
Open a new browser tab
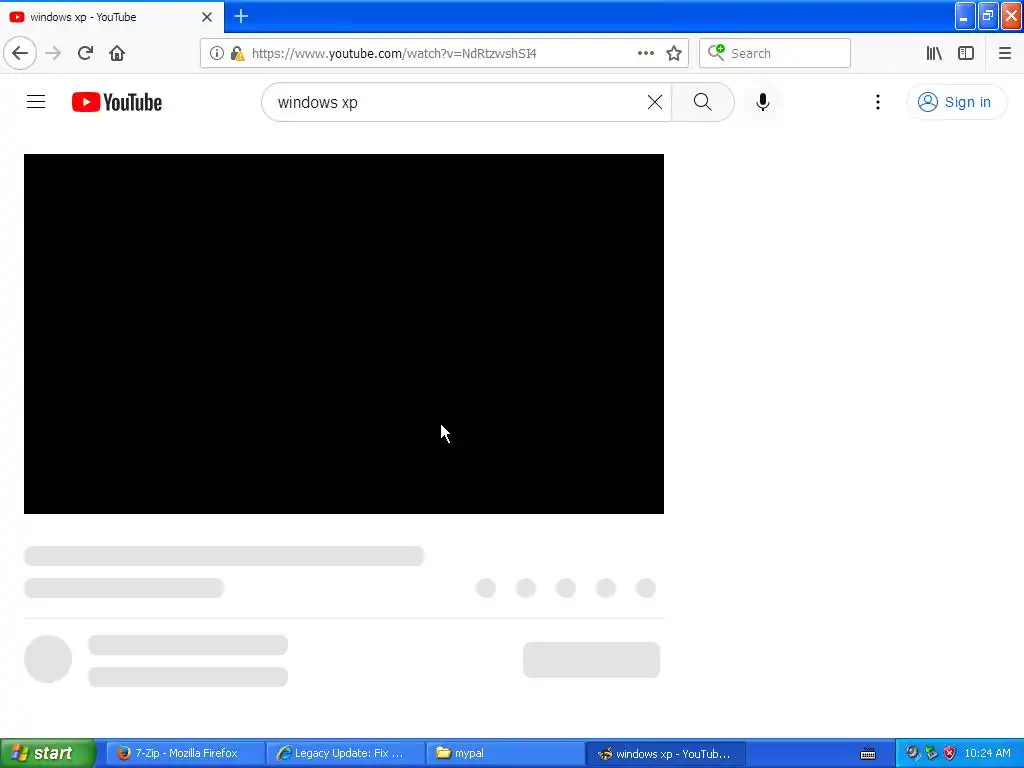(x=241, y=16)
